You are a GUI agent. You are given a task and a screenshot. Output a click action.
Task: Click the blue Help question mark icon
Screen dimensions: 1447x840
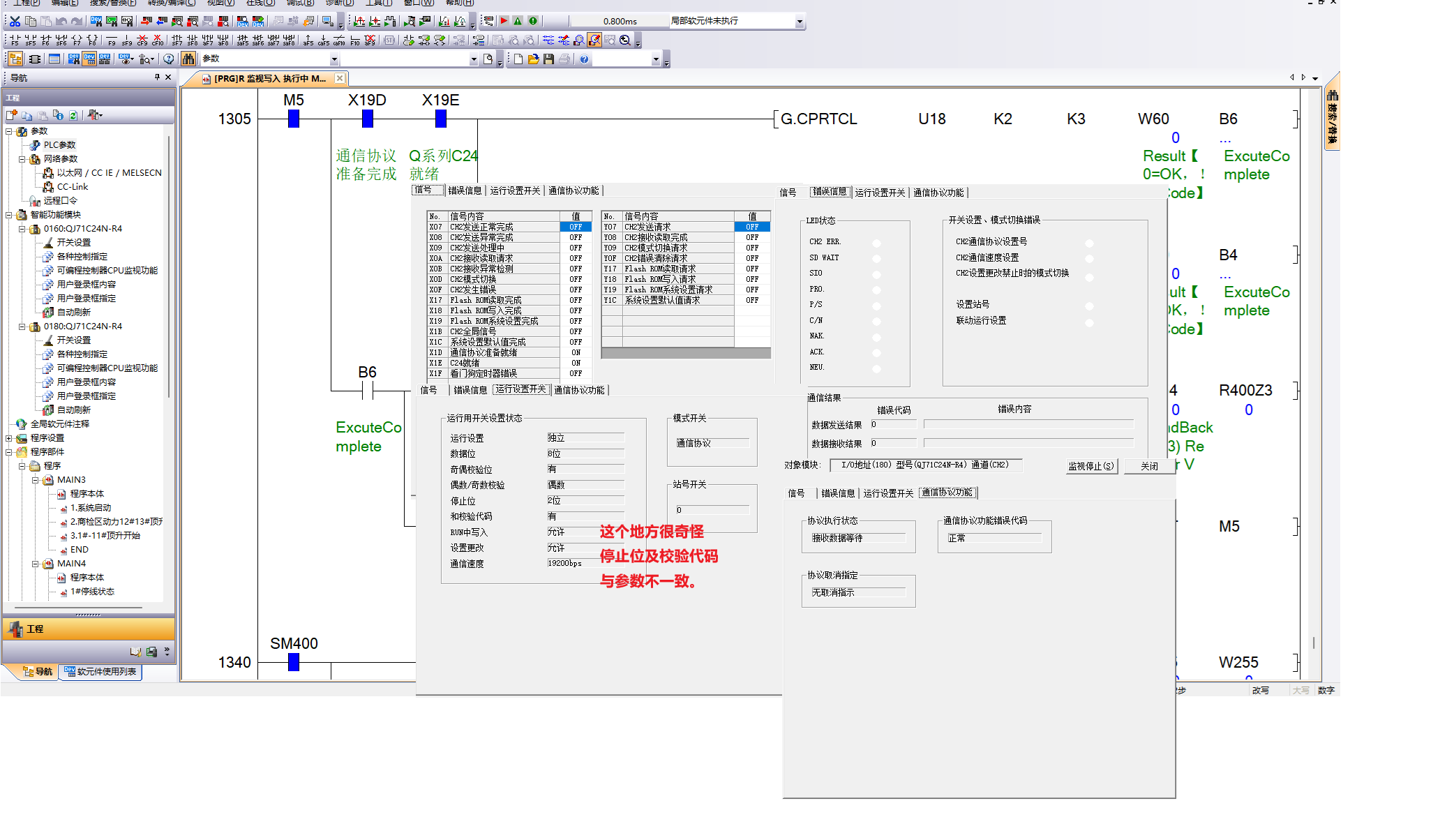tap(584, 59)
